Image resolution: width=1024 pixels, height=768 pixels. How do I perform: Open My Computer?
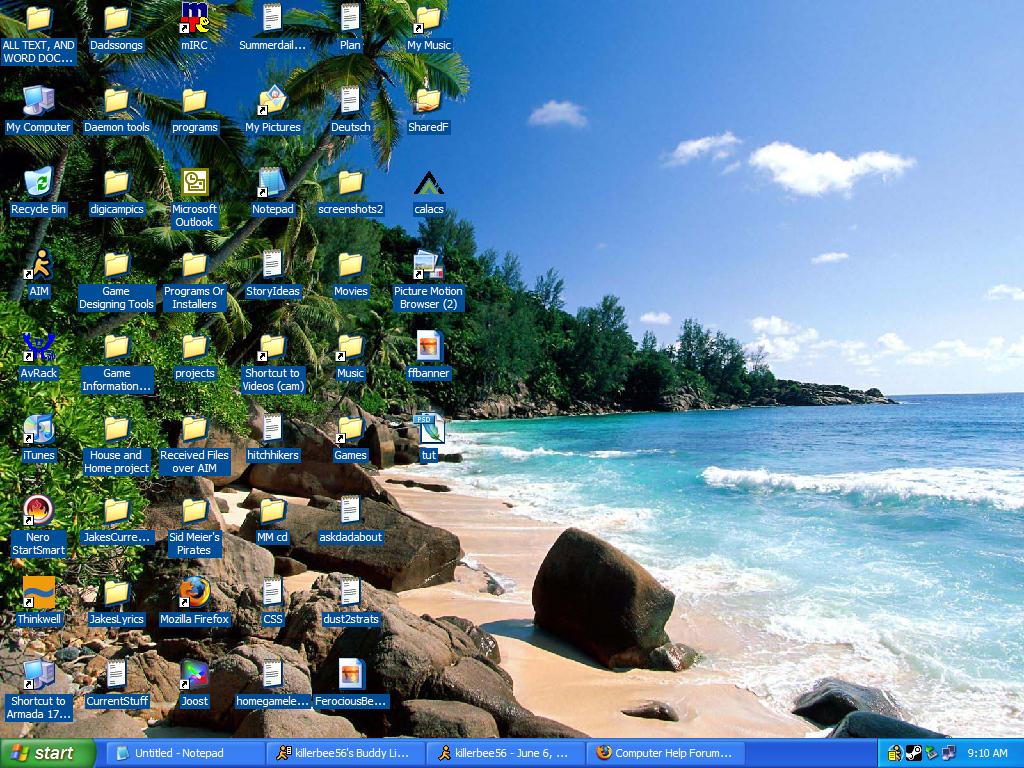(x=38, y=101)
